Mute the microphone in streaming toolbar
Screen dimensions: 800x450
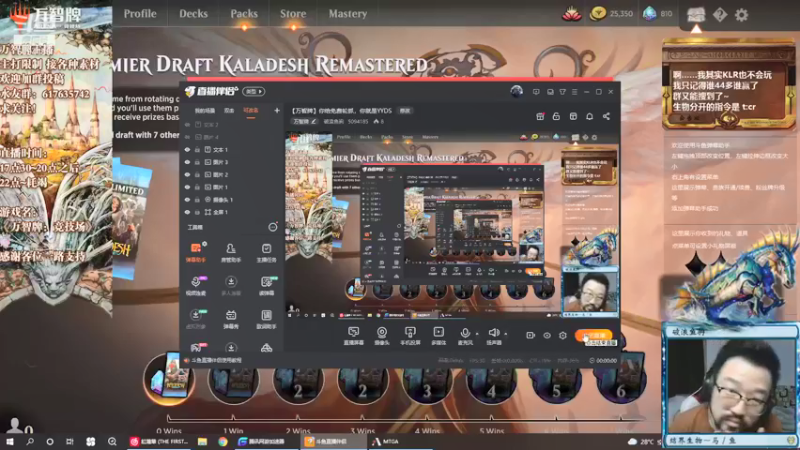click(x=465, y=333)
